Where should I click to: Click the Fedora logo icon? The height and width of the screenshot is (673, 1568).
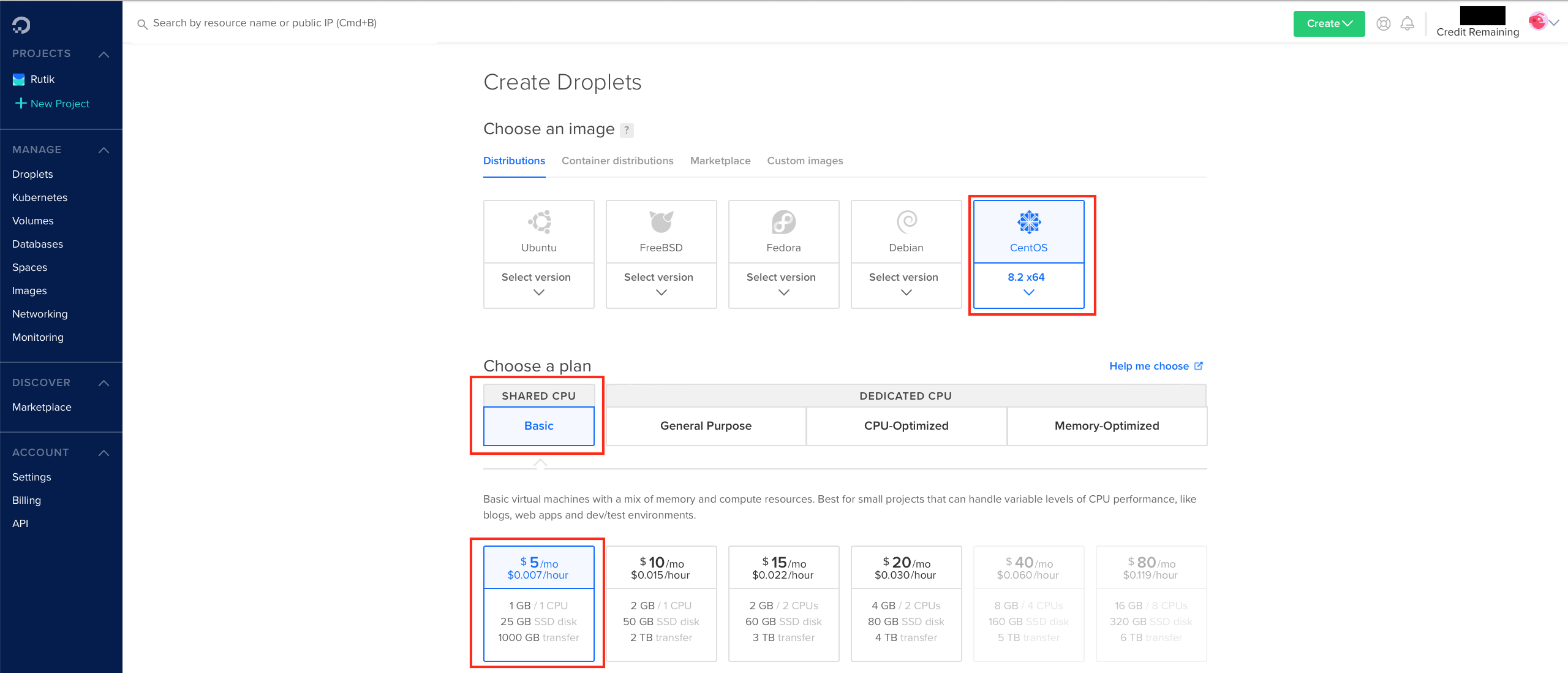(x=784, y=222)
